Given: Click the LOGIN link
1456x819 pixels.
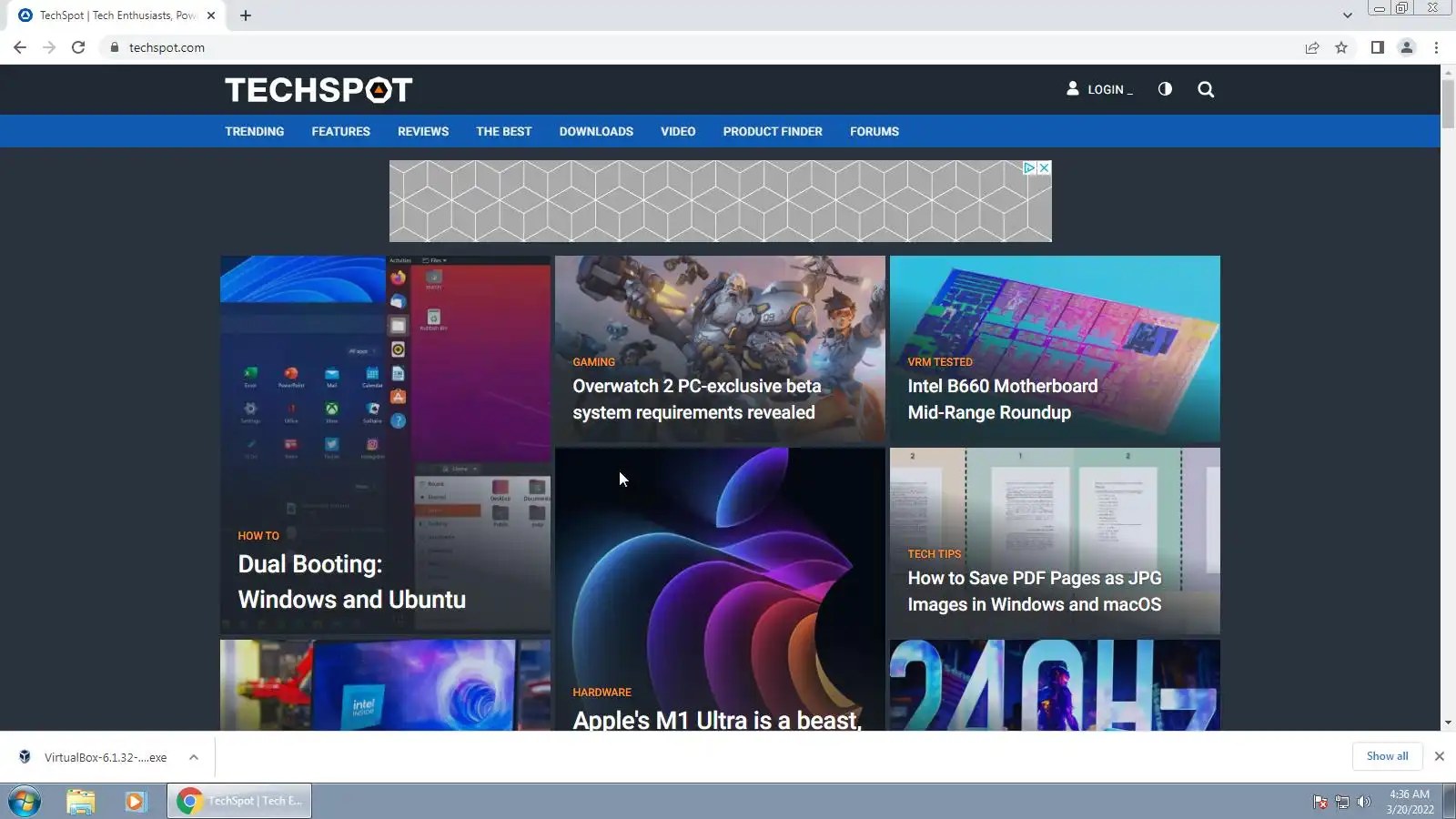Looking at the screenshot, I should click(1099, 89).
